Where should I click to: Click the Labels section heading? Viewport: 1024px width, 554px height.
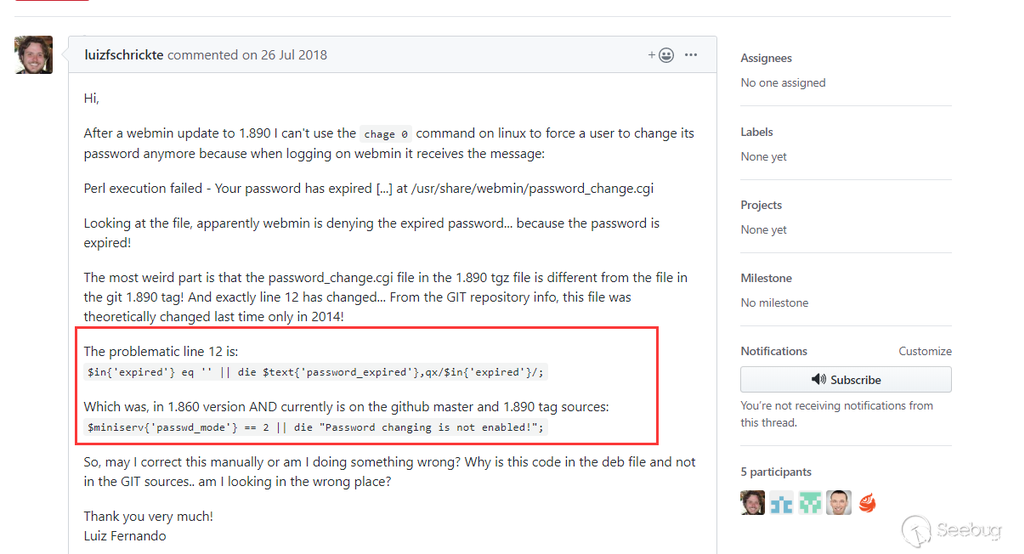(757, 132)
